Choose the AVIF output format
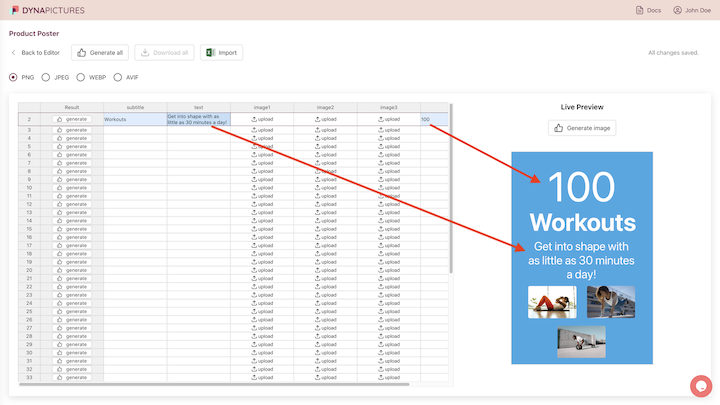Viewport: 720px width, 405px height. point(118,77)
